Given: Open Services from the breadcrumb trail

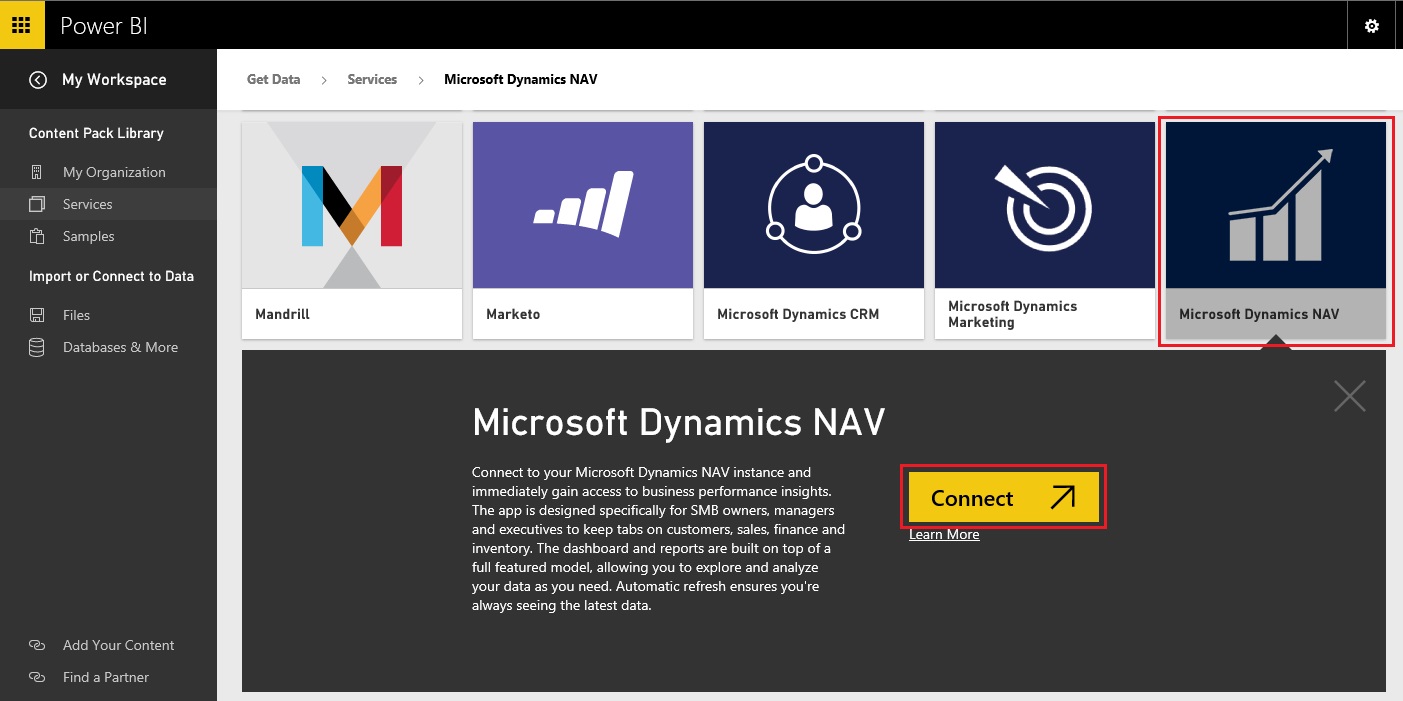Looking at the screenshot, I should [x=371, y=79].
